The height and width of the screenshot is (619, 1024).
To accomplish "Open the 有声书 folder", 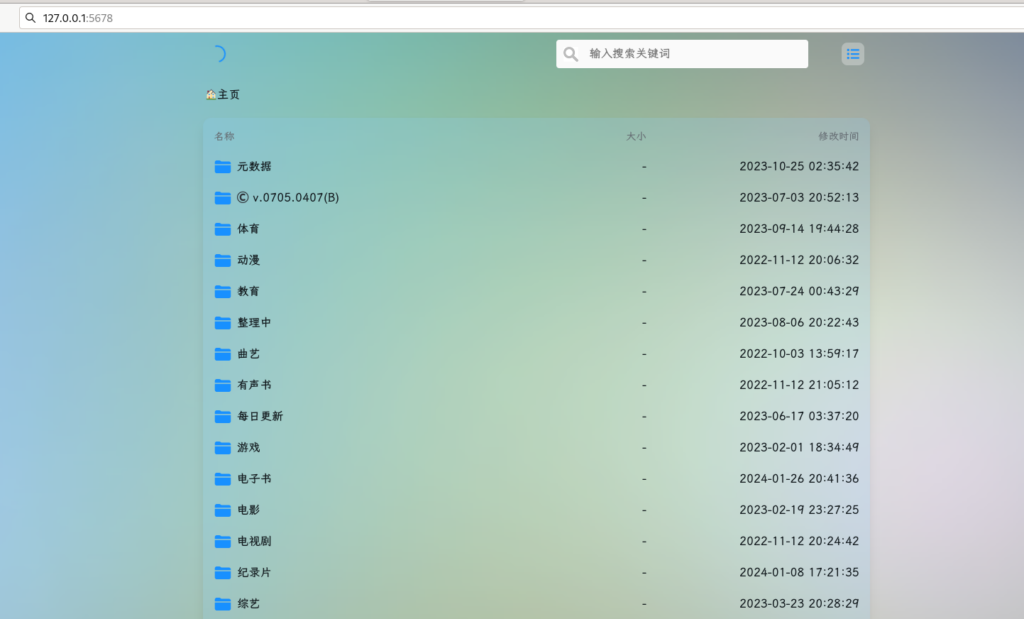I will (254, 385).
